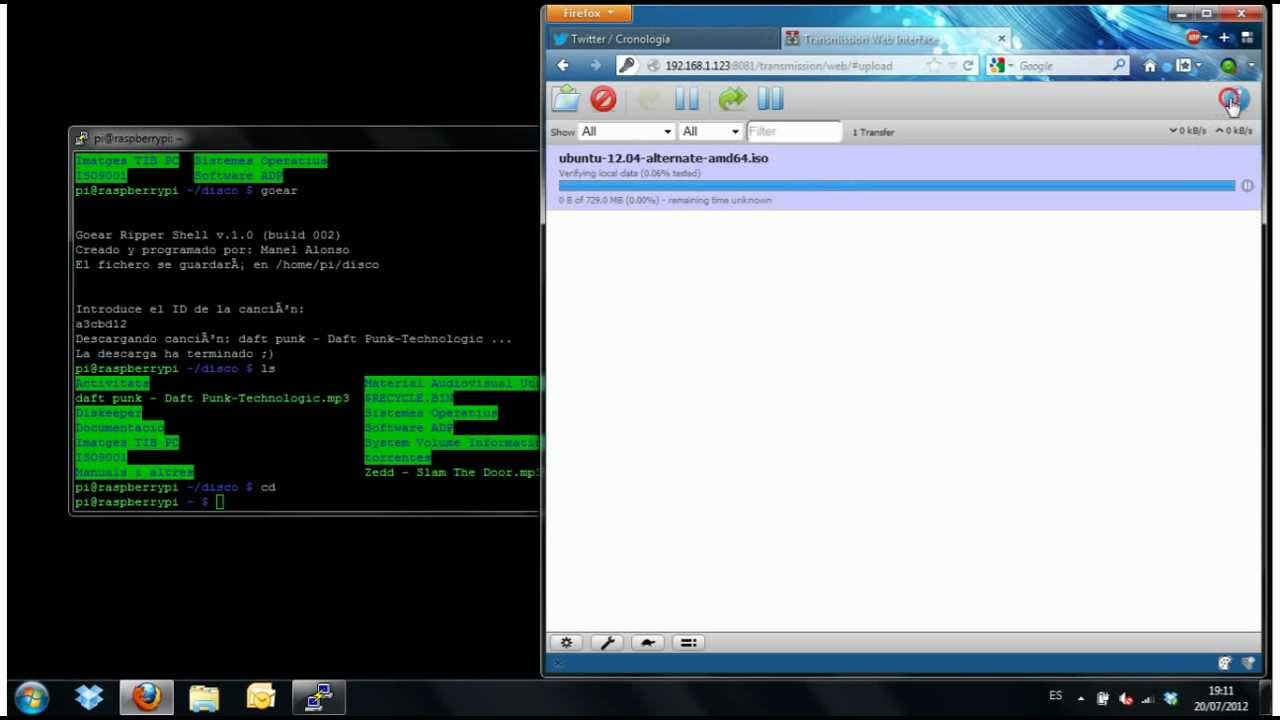The width and height of the screenshot is (1280, 720).
Task: Go to Firefox home page icon
Action: 1150,66
